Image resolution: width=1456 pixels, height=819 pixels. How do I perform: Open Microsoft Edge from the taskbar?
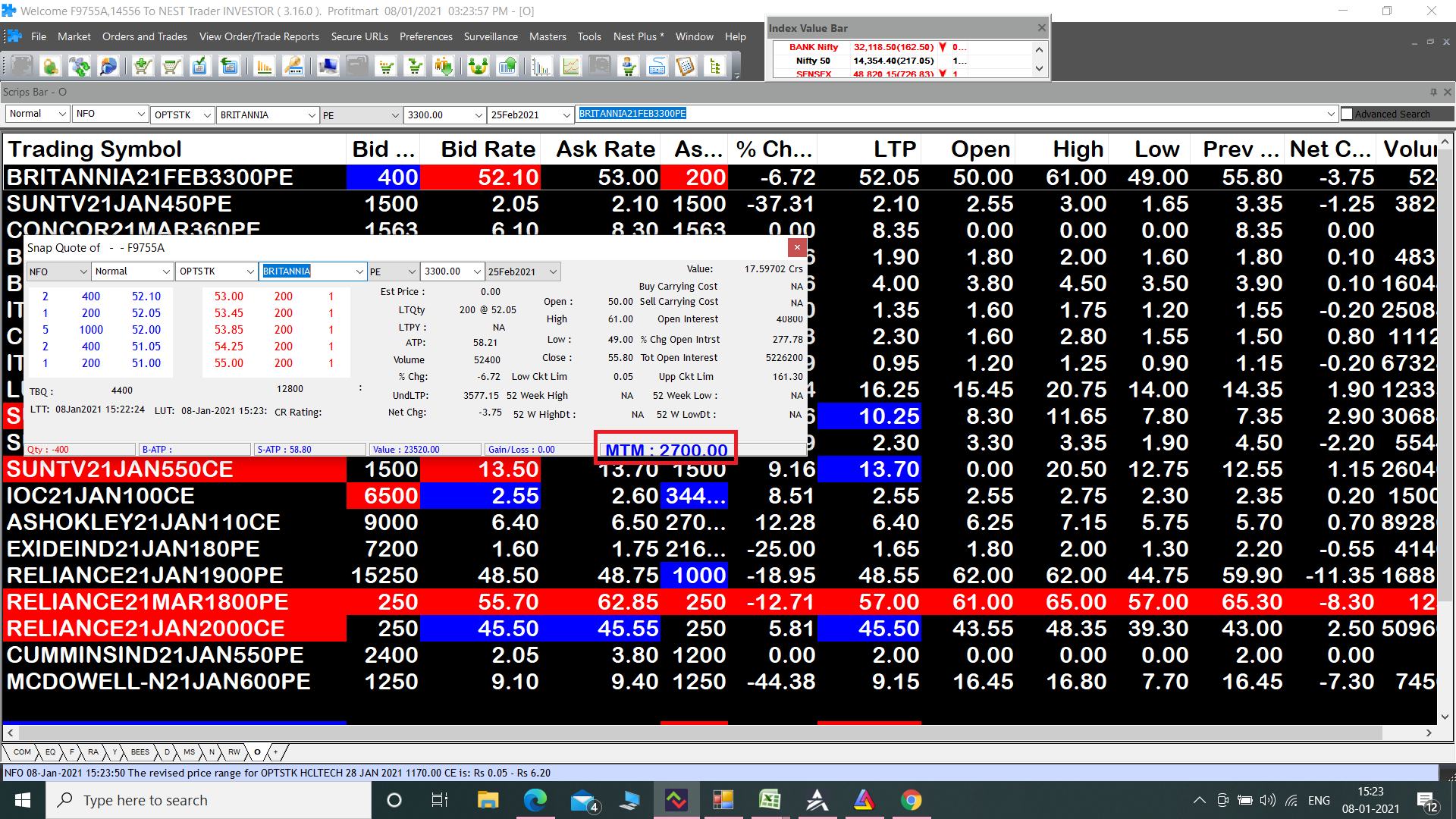point(535,800)
